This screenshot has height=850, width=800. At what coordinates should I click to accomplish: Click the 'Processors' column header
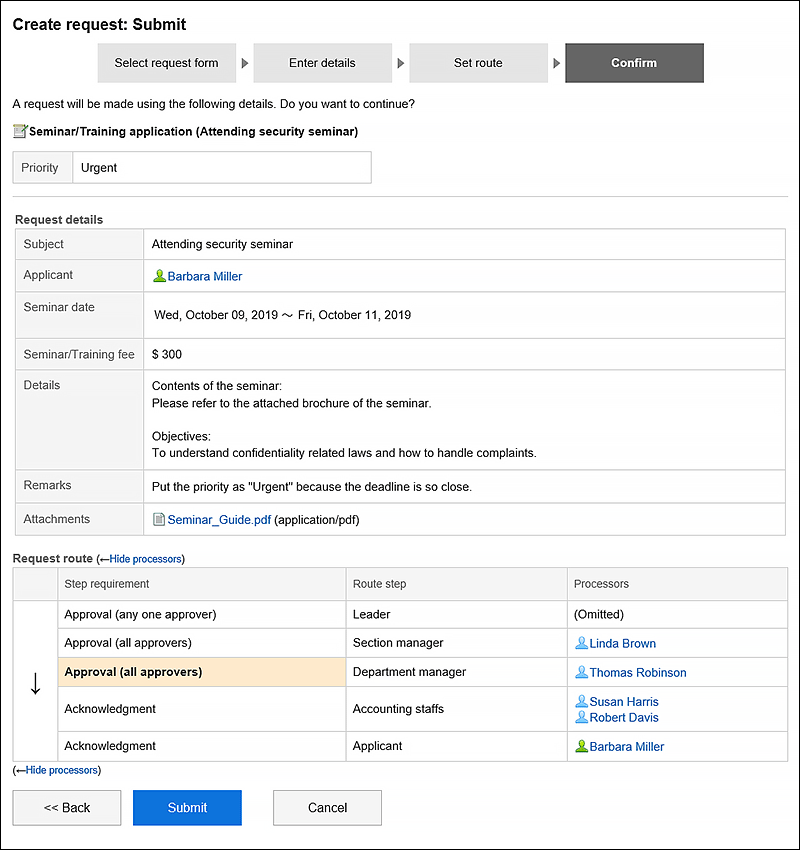coord(678,584)
